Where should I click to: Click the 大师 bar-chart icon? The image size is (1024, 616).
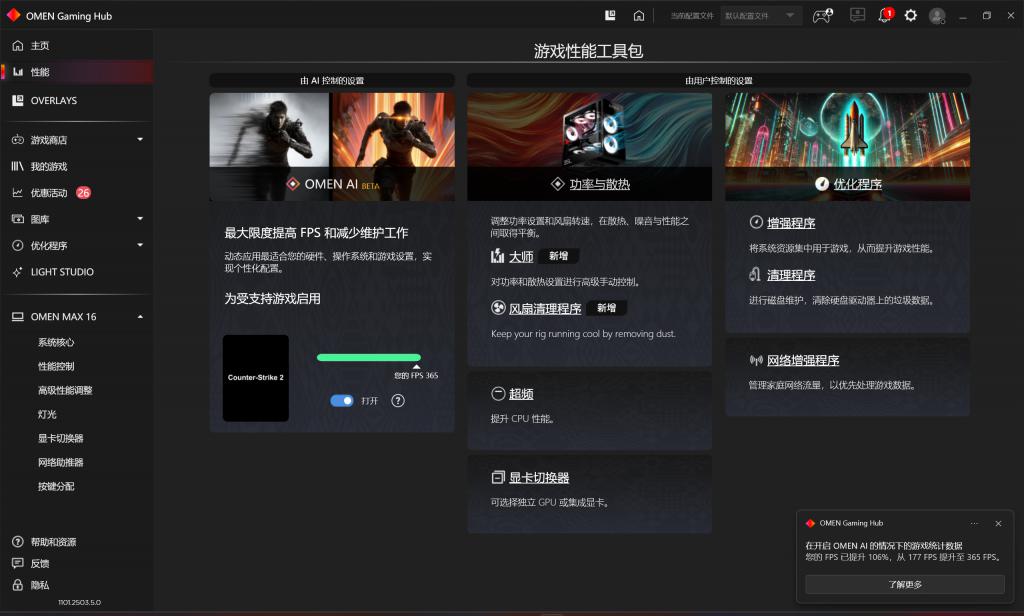[x=498, y=255]
